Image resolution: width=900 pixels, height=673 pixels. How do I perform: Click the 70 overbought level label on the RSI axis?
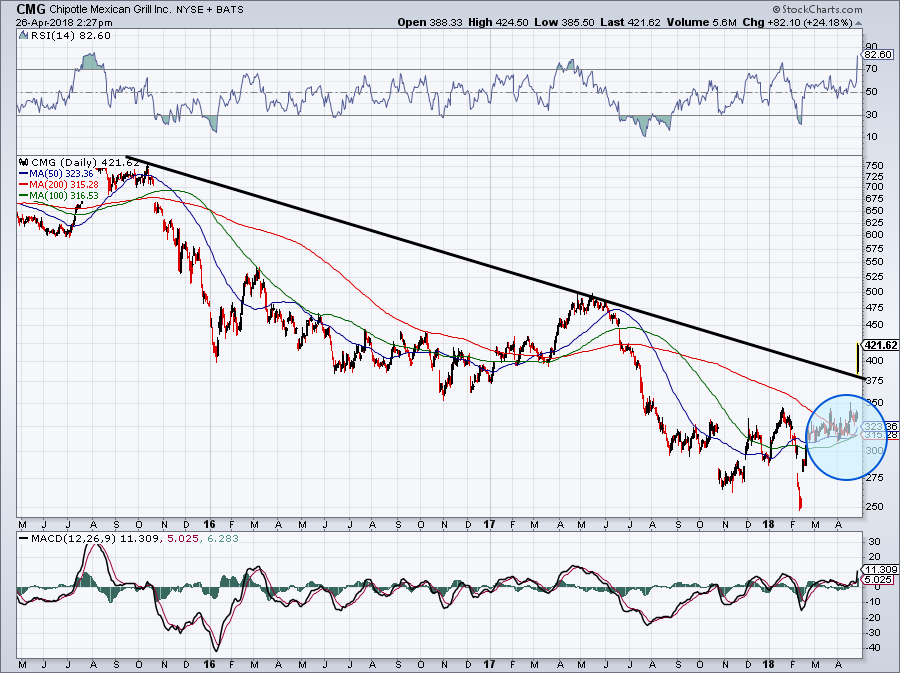(871, 69)
